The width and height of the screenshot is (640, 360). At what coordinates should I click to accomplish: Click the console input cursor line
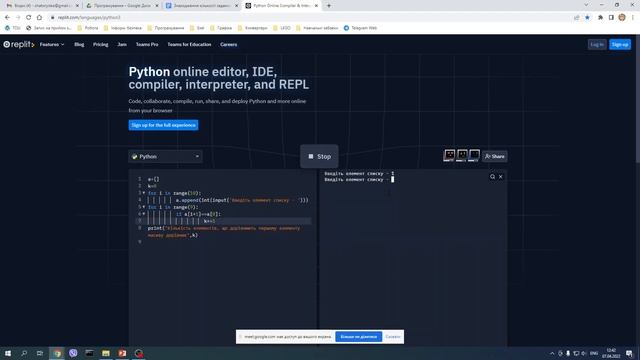click(359, 180)
